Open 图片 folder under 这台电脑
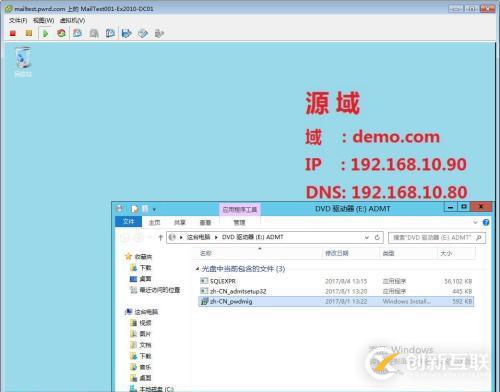500x392 pixels. [145, 334]
